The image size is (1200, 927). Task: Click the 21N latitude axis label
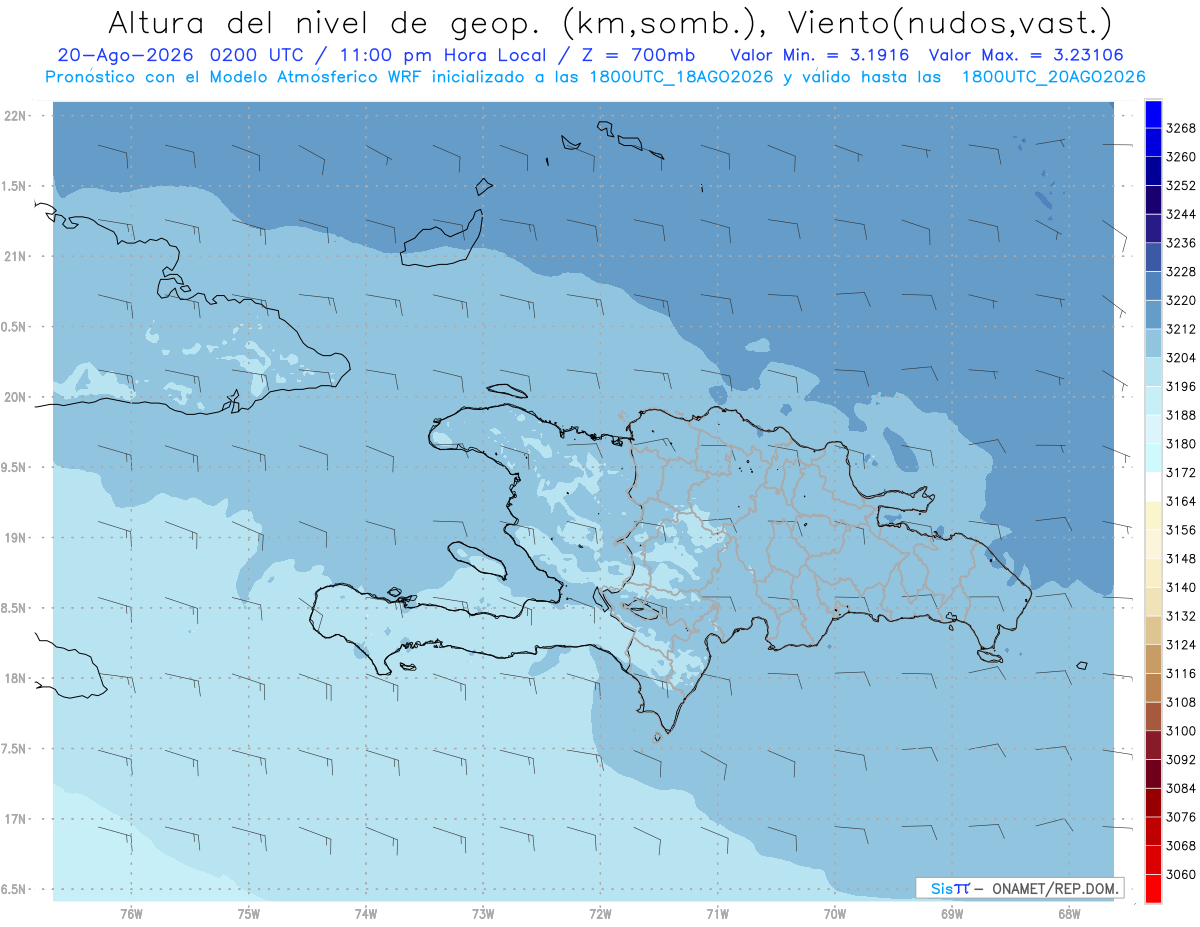(x=15, y=256)
